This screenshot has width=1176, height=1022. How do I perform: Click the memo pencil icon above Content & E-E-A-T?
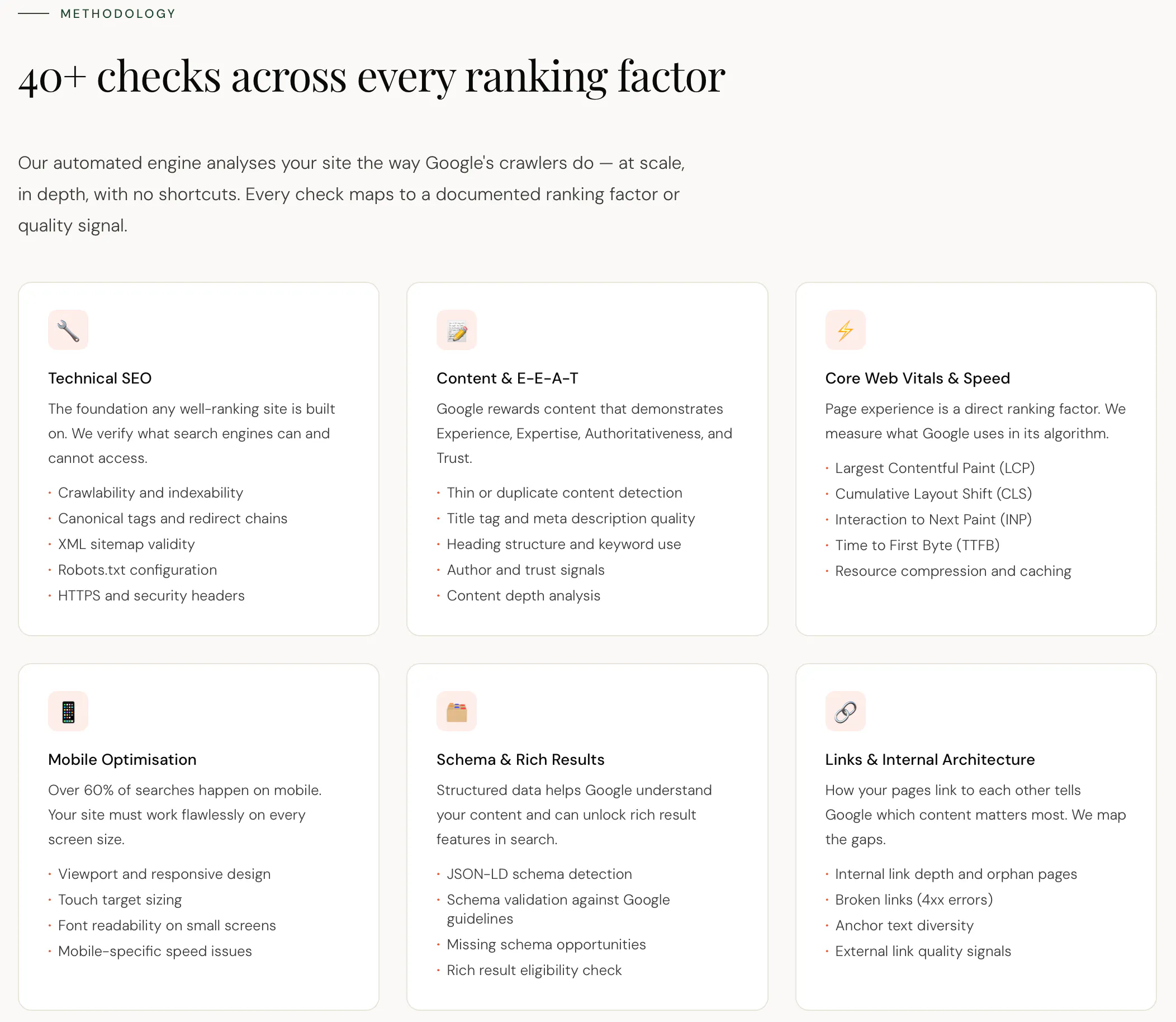(x=457, y=330)
